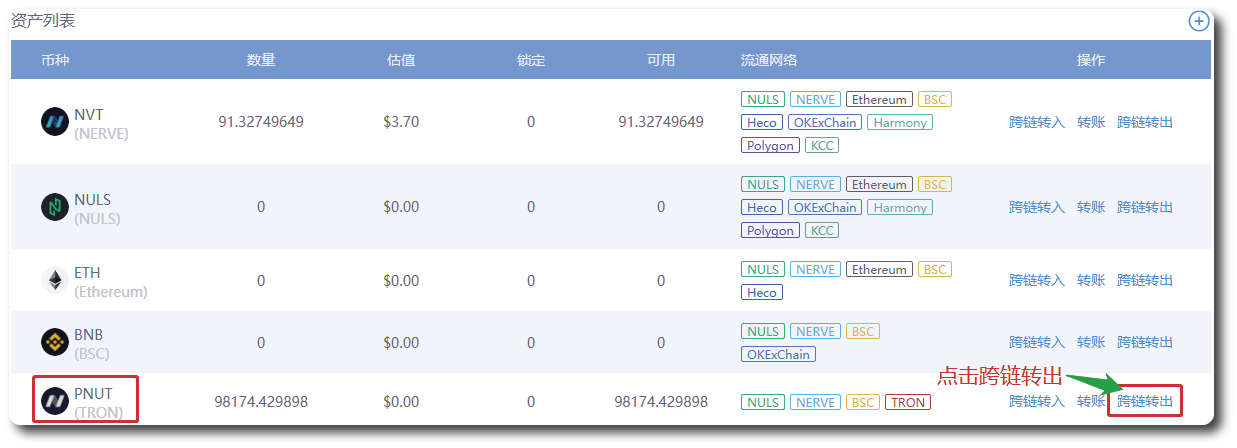This screenshot has width=1237, height=448.
Task: Click the NULS network tag in NVT row
Action: pyautogui.click(x=763, y=100)
